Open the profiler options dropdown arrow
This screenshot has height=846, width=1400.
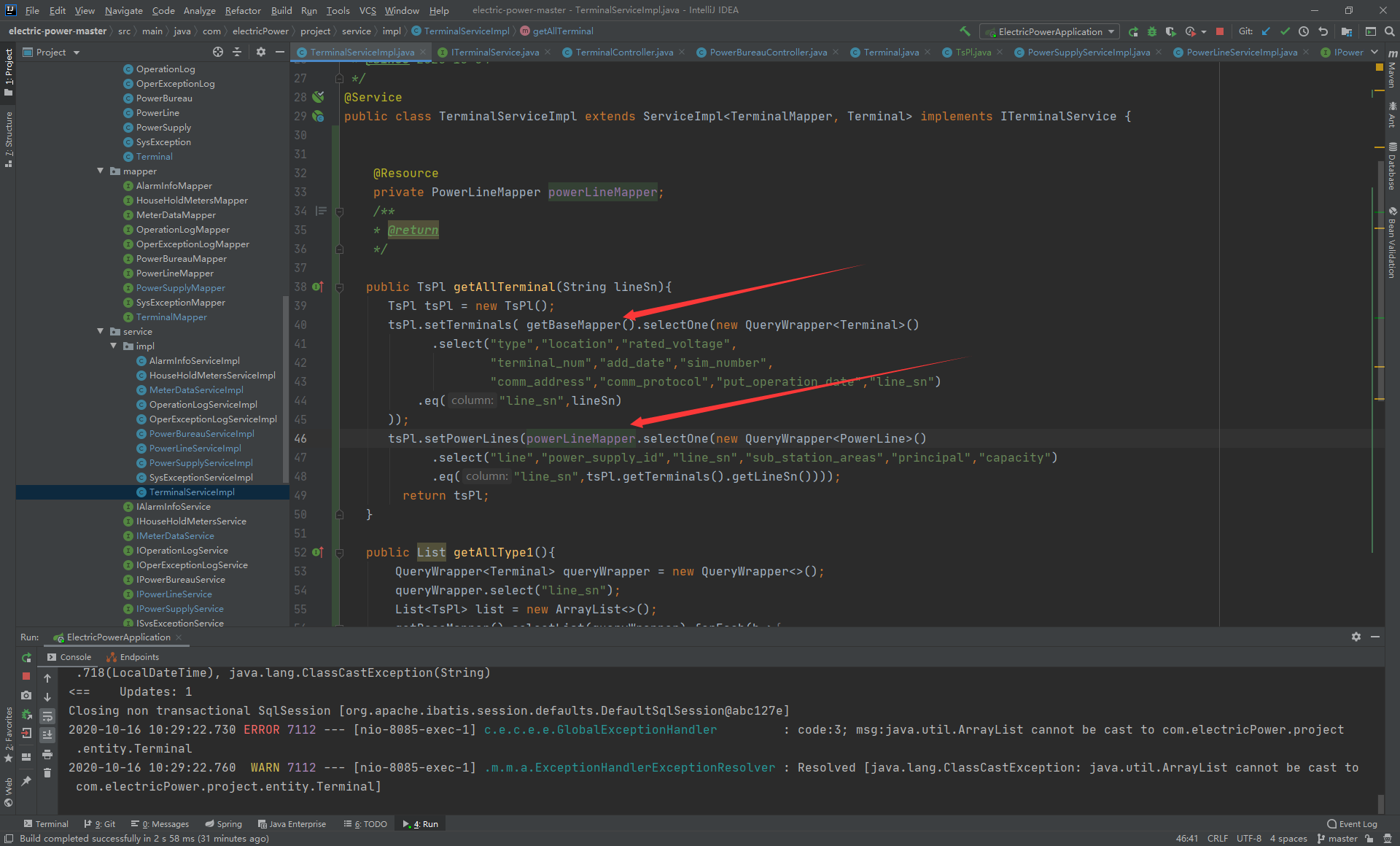tap(1204, 31)
